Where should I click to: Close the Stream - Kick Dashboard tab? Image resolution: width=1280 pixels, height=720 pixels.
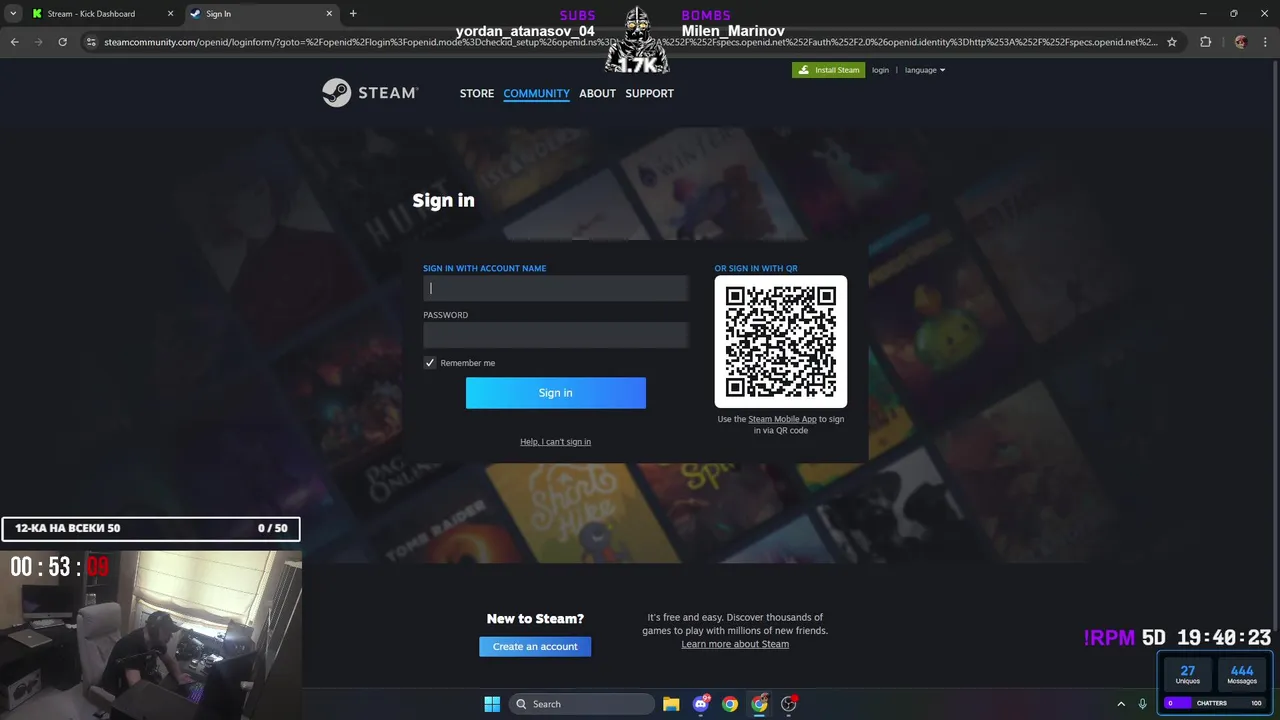pos(170,14)
